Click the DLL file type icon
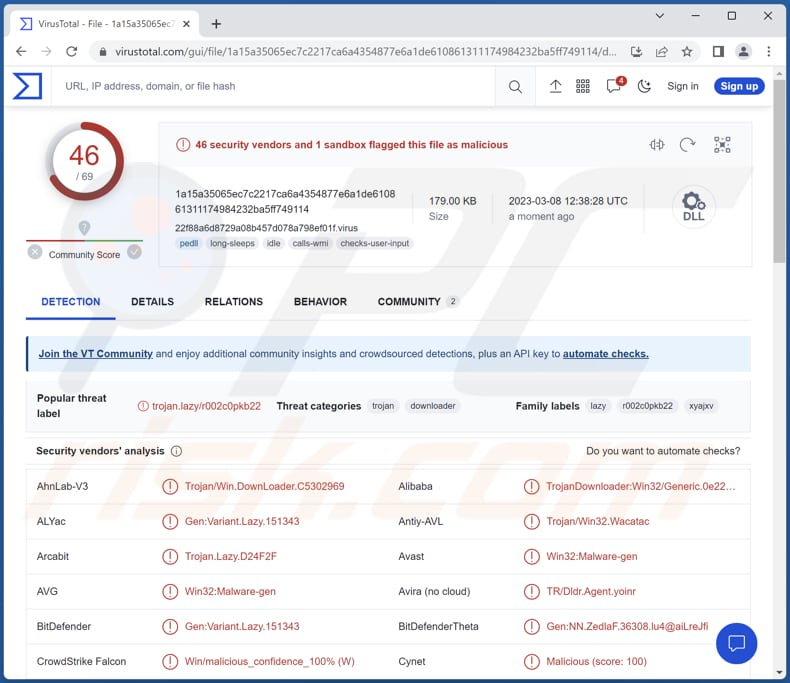The width and height of the screenshot is (790, 683). coord(693,207)
